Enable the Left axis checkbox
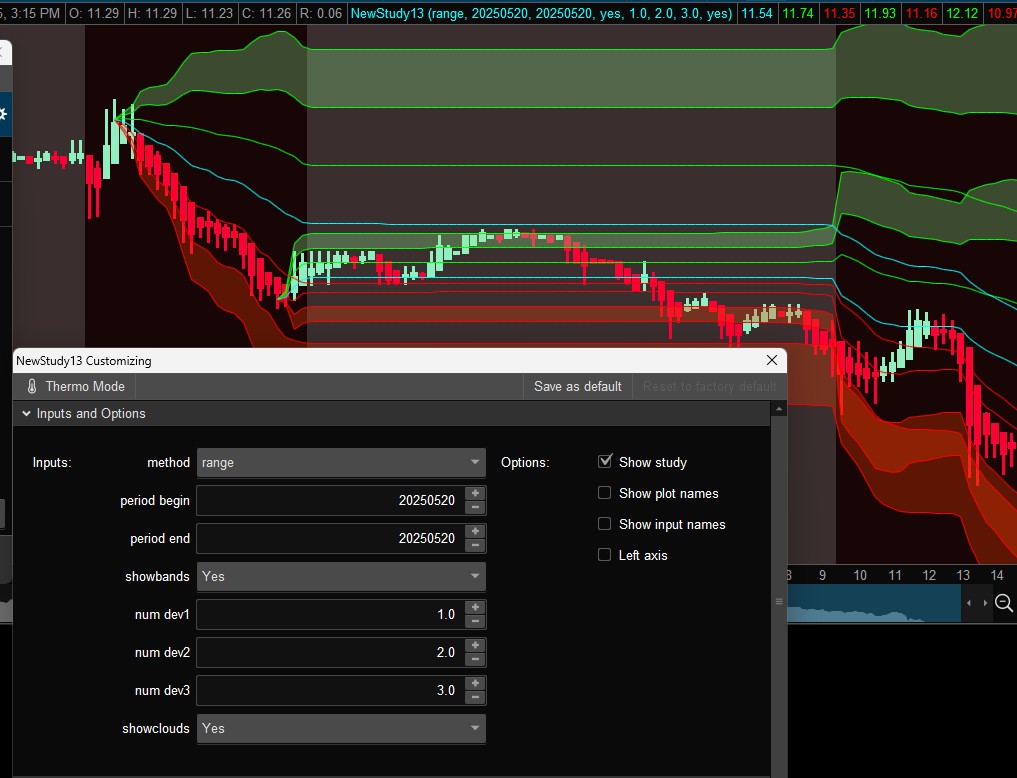The height and width of the screenshot is (778, 1017). tap(604, 555)
